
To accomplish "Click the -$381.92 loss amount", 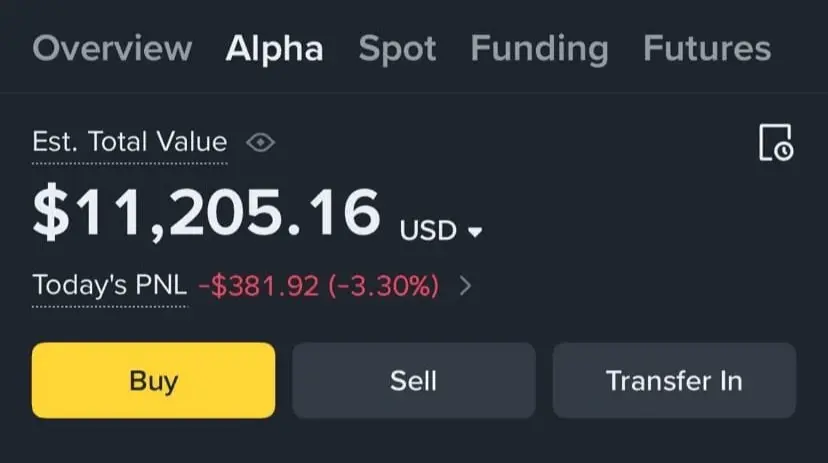I will (x=257, y=287).
